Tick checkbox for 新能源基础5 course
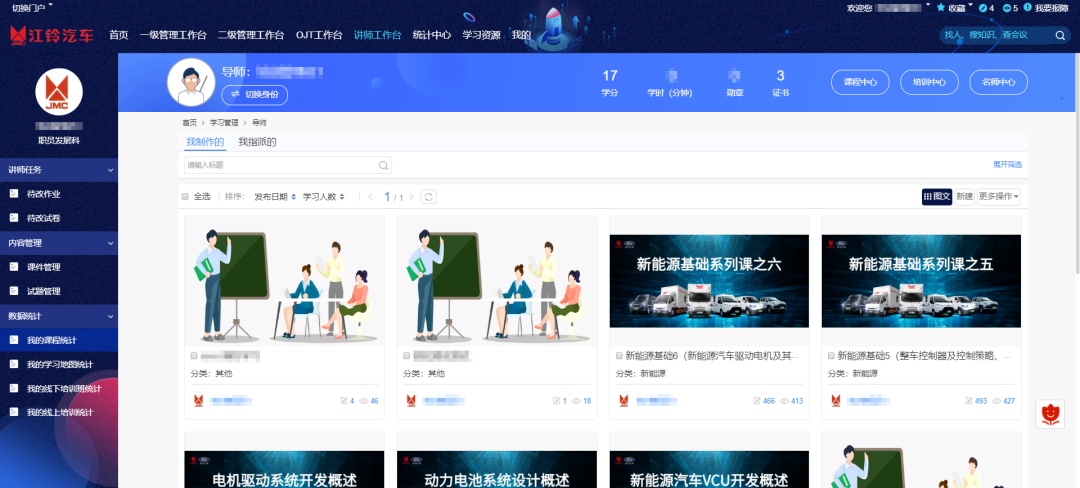 tap(831, 356)
